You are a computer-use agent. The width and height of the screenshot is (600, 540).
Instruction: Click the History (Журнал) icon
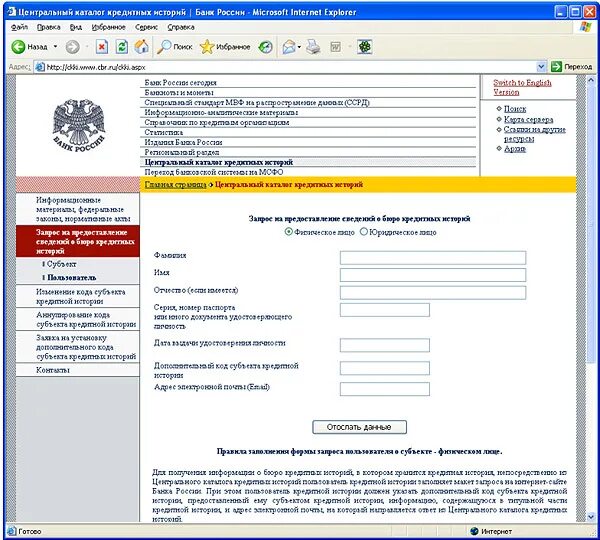[x=265, y=47]
